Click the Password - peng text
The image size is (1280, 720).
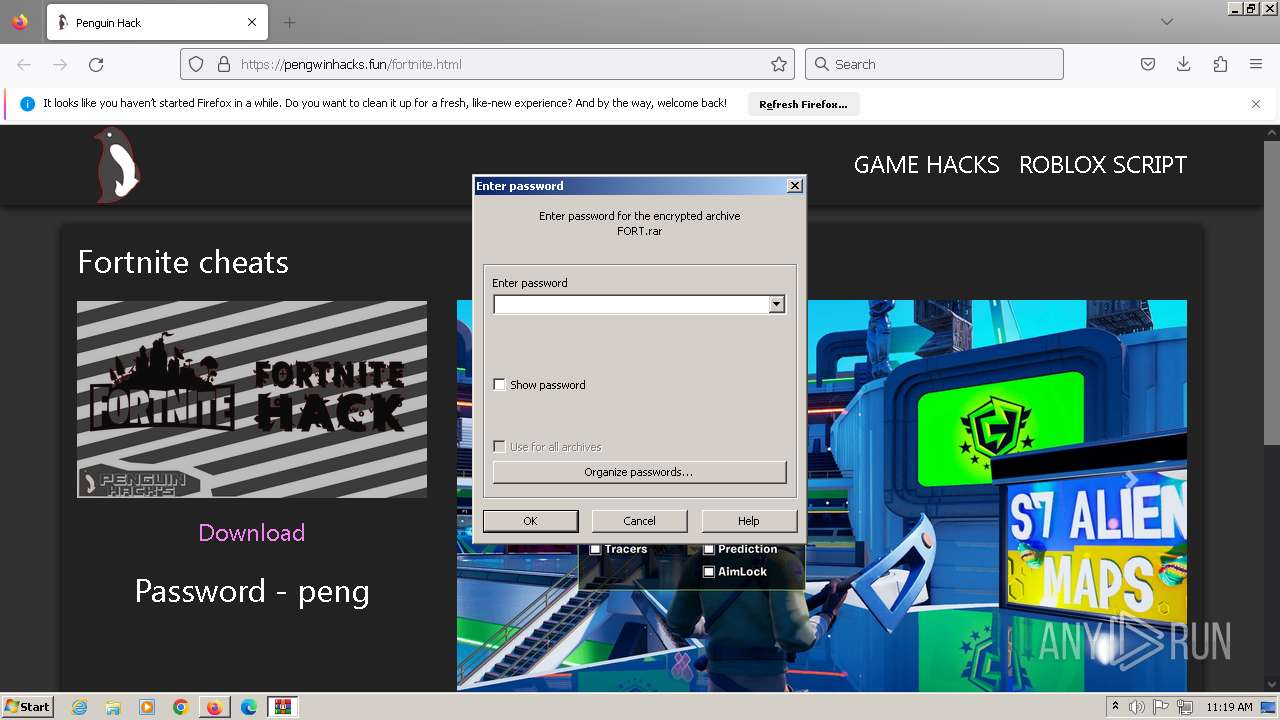252,591
